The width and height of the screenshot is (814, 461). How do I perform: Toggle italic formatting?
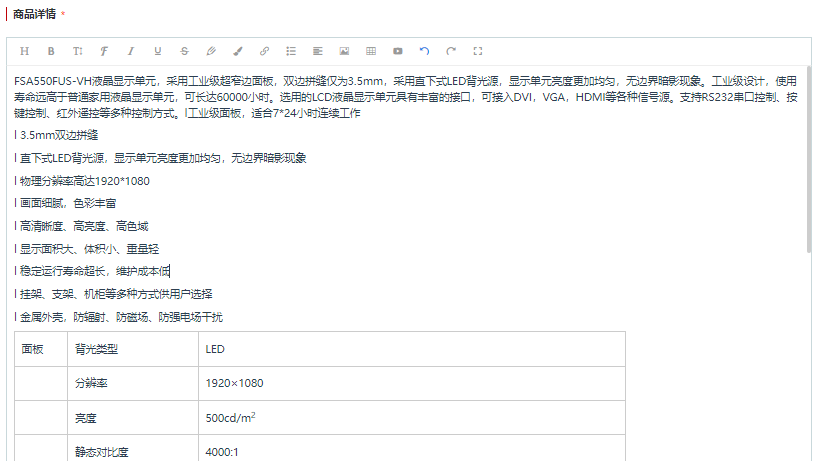[x=130, y=51]
